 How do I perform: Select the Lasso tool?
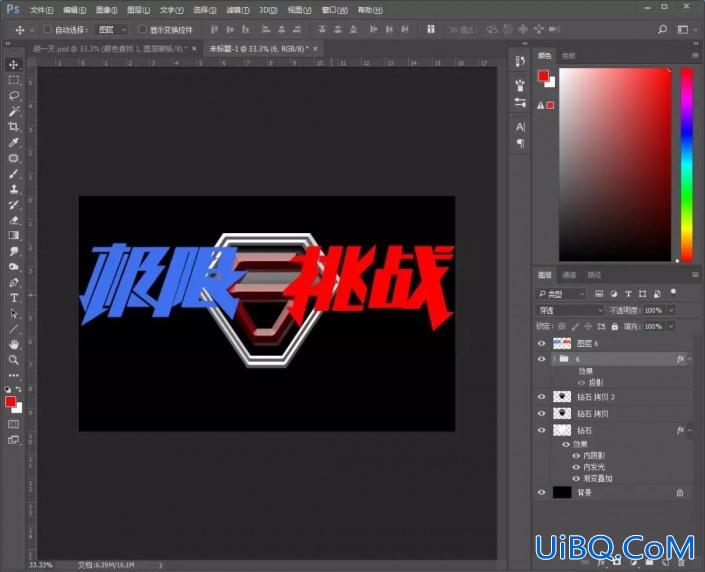pos(13,96)
